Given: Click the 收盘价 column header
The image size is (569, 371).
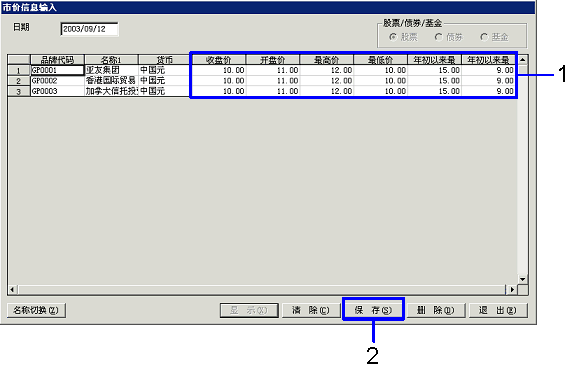Looking at the screenshot, I should 218,60.
